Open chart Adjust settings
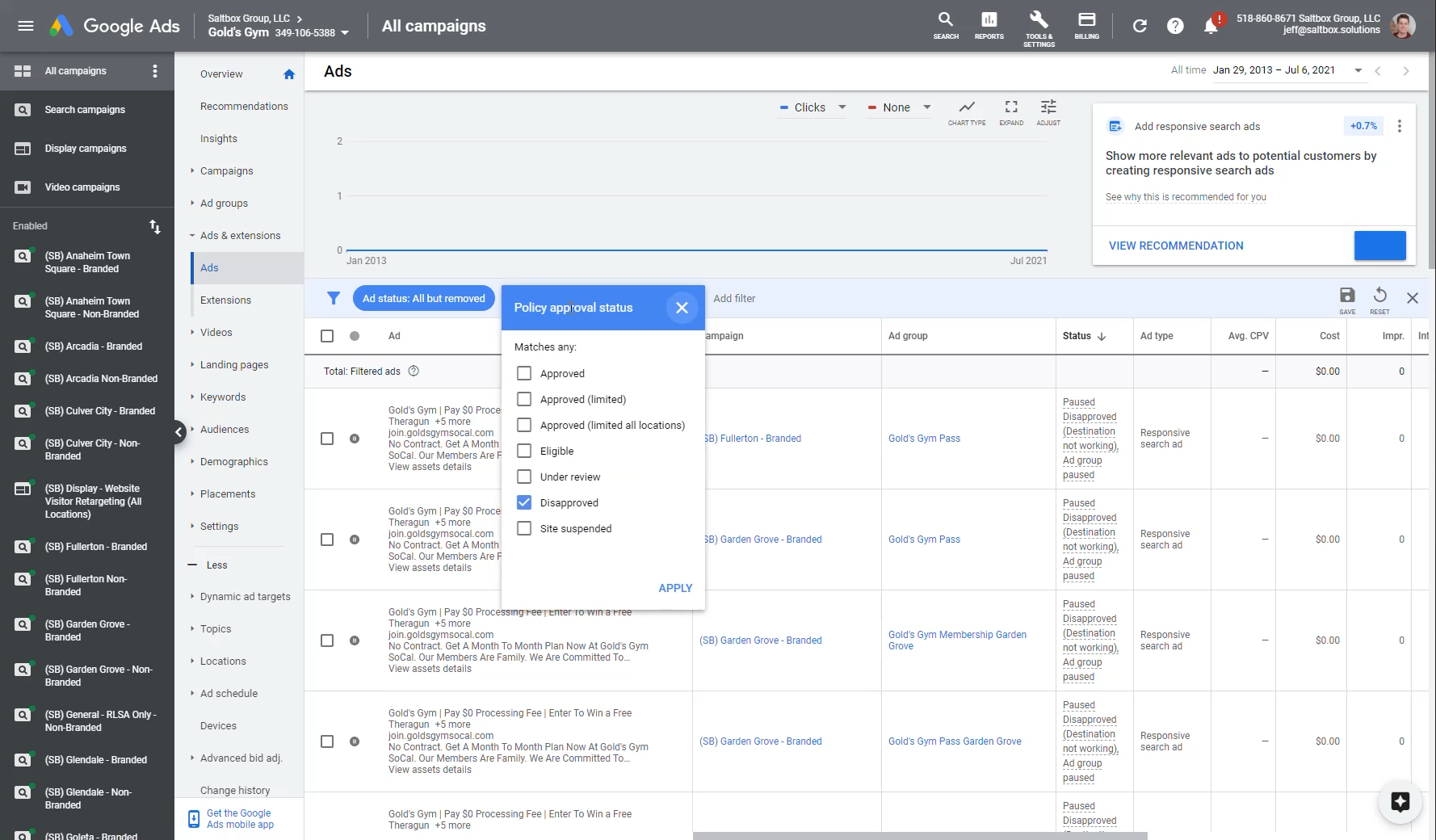Image resolution: width=1436 pixels, height=840 pixels. [1048, 112]
